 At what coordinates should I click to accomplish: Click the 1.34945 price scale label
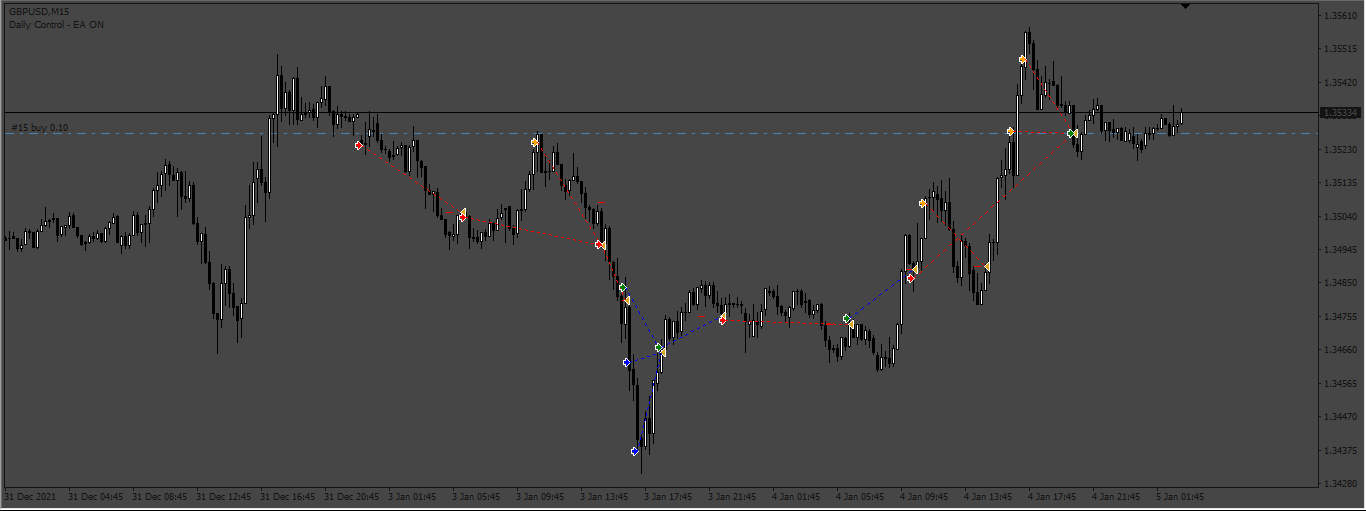1341,250
